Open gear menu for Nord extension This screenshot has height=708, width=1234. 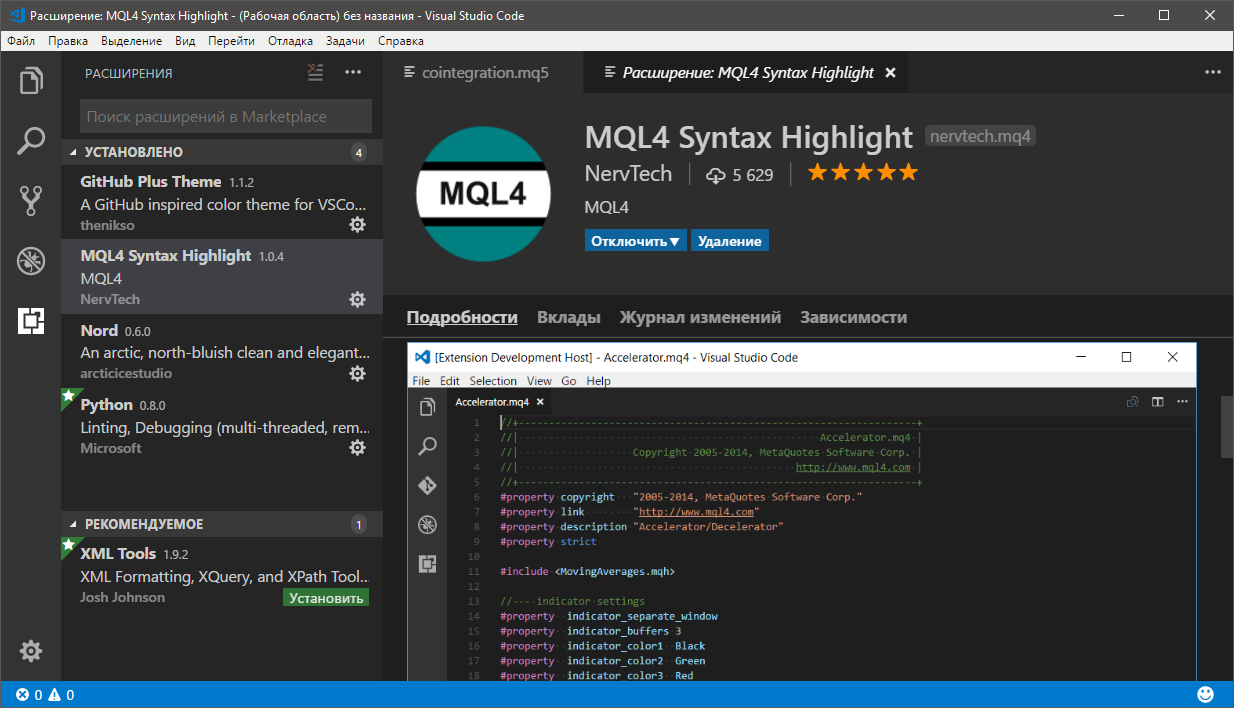click(357, 373)
